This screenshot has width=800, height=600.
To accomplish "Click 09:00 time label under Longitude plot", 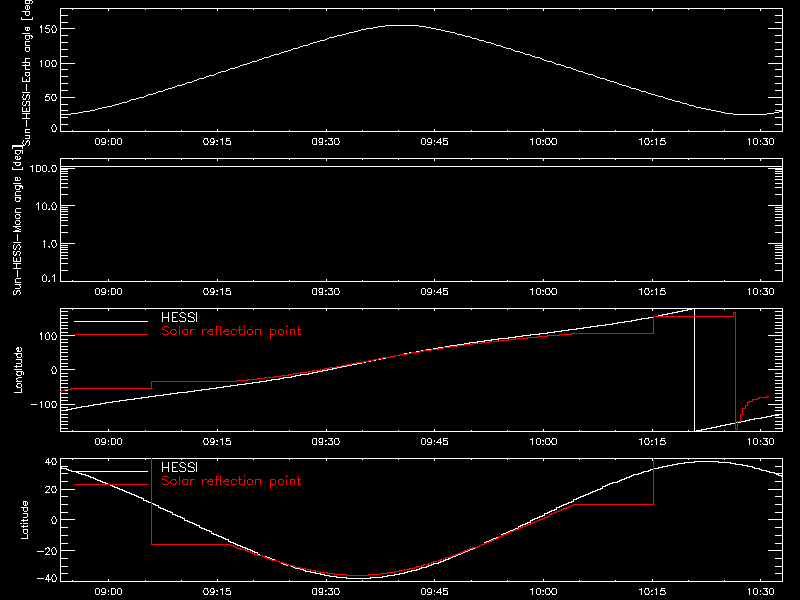I will pos(108,442).
